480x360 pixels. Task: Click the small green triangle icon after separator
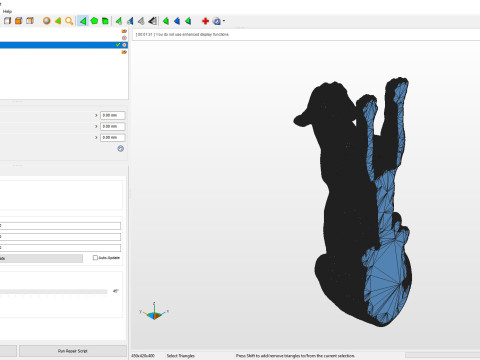tap(119, 21)
